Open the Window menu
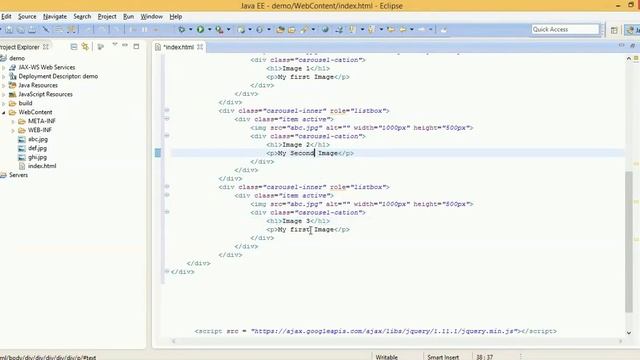The width and height of the screenshot is (640, 360). [151, 17]
